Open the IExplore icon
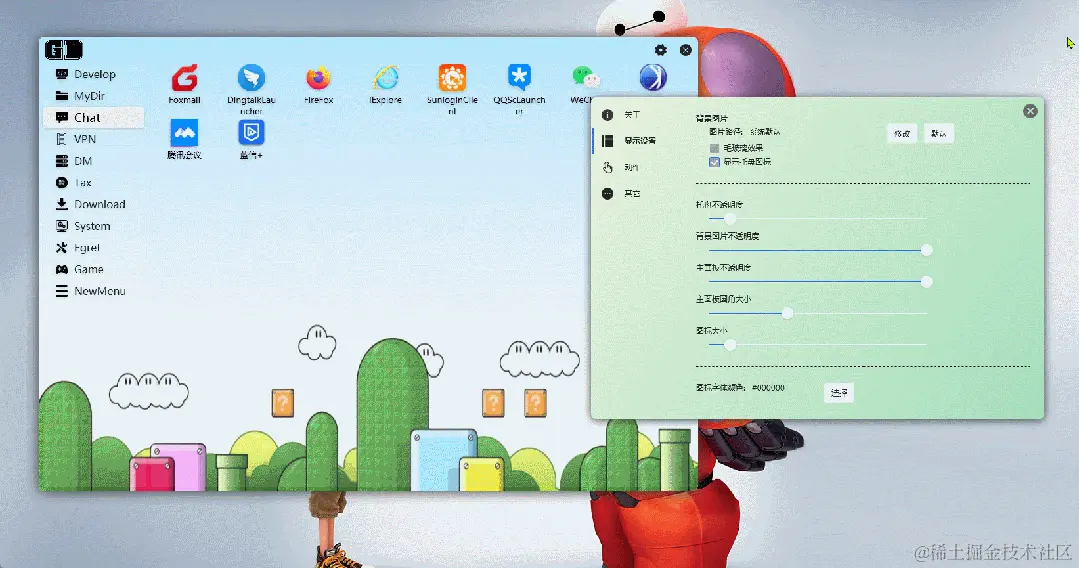This screenshot has height=568, width=1079. (385, 78)
